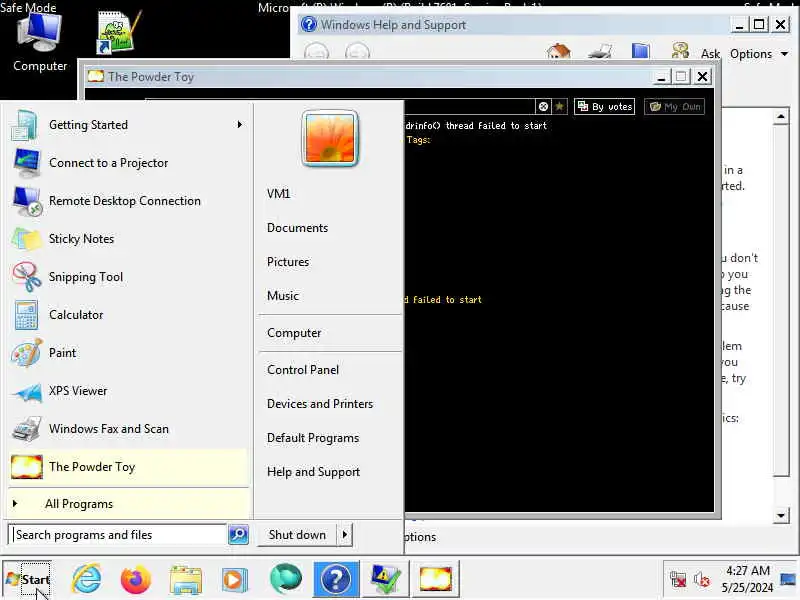The height and width of the screenshot is (600, 800).
Task: Click the monitor with warning taskbar icon
Action: (x=385, y=579)
